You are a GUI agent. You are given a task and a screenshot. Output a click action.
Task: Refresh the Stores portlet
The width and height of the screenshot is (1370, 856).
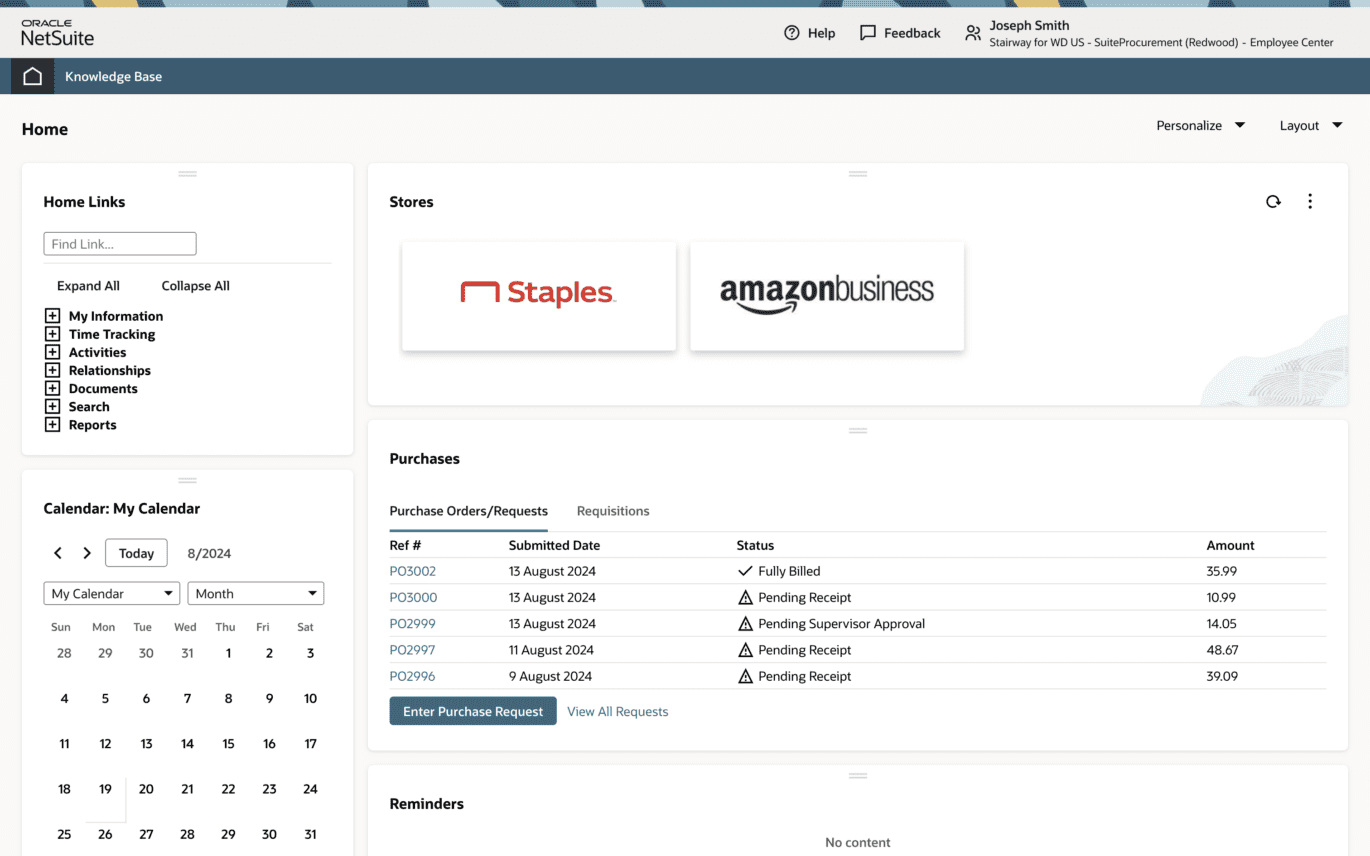point(1273,201)
